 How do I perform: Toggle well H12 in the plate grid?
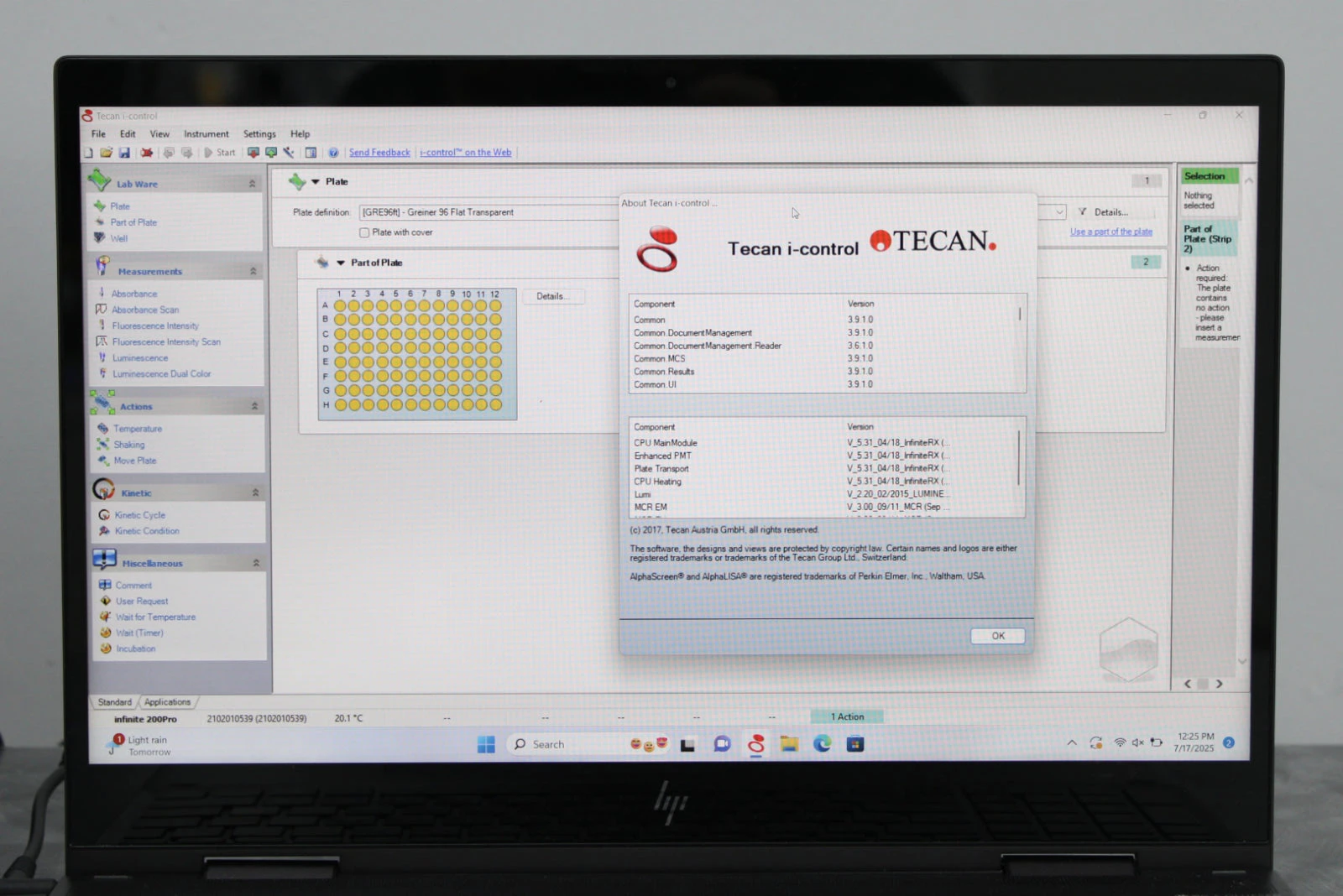pos(495,404)
